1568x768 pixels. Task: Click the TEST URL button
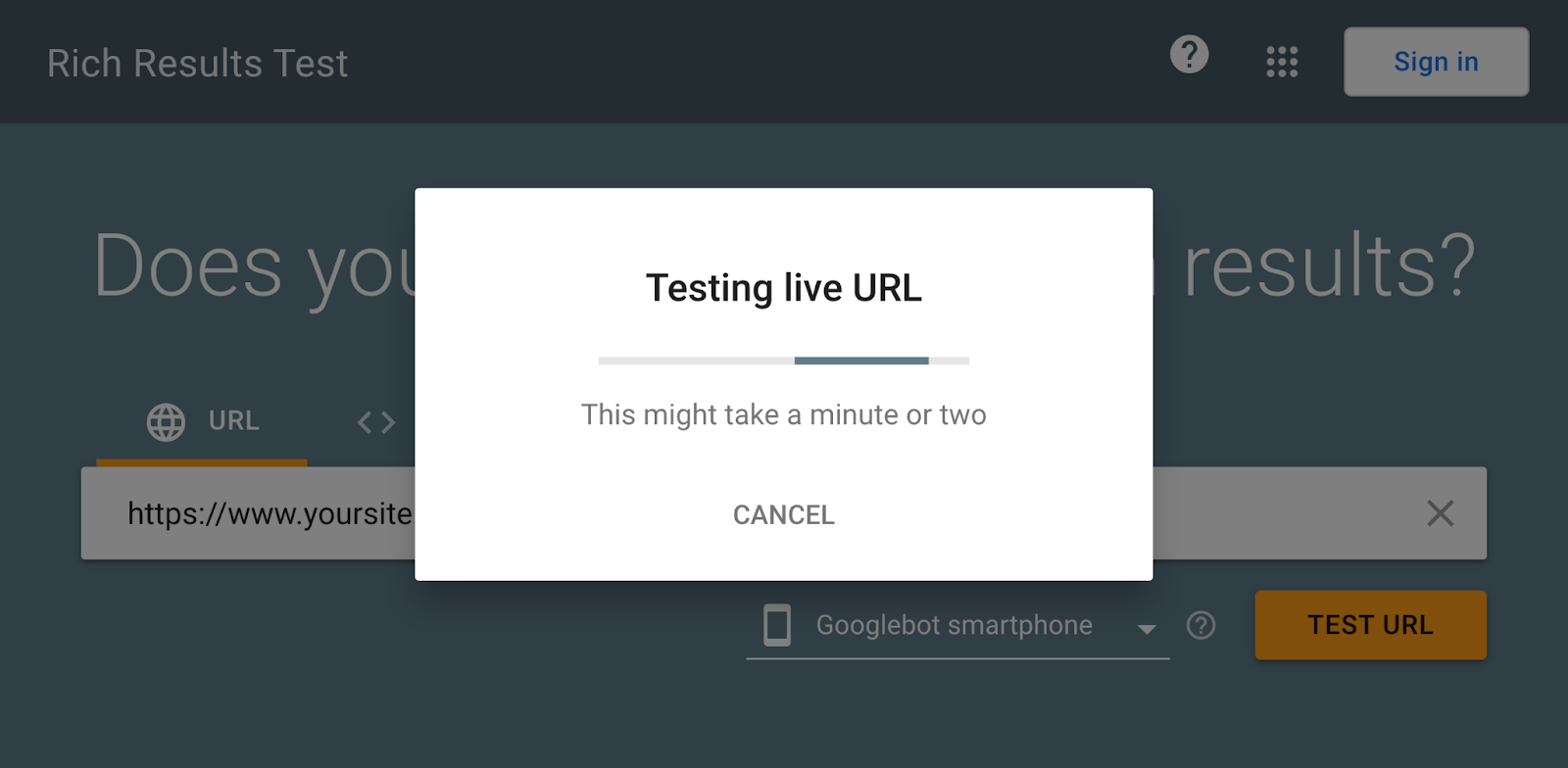coord(1370,625)
